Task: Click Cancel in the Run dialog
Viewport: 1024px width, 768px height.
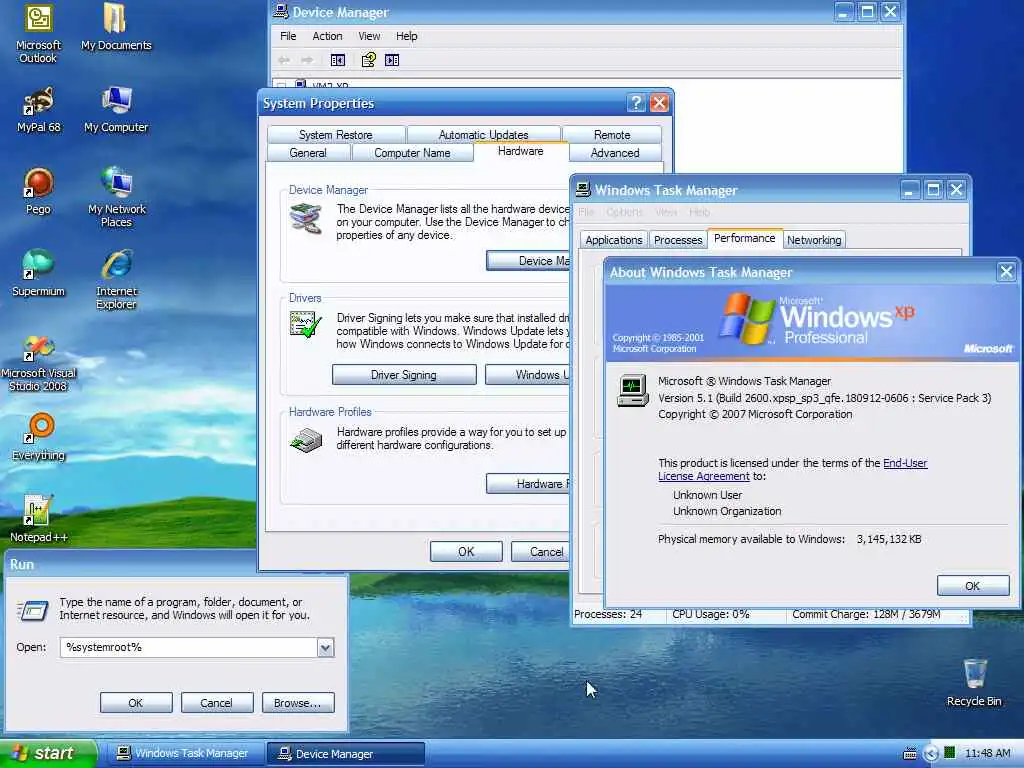Action: [216, 703]
